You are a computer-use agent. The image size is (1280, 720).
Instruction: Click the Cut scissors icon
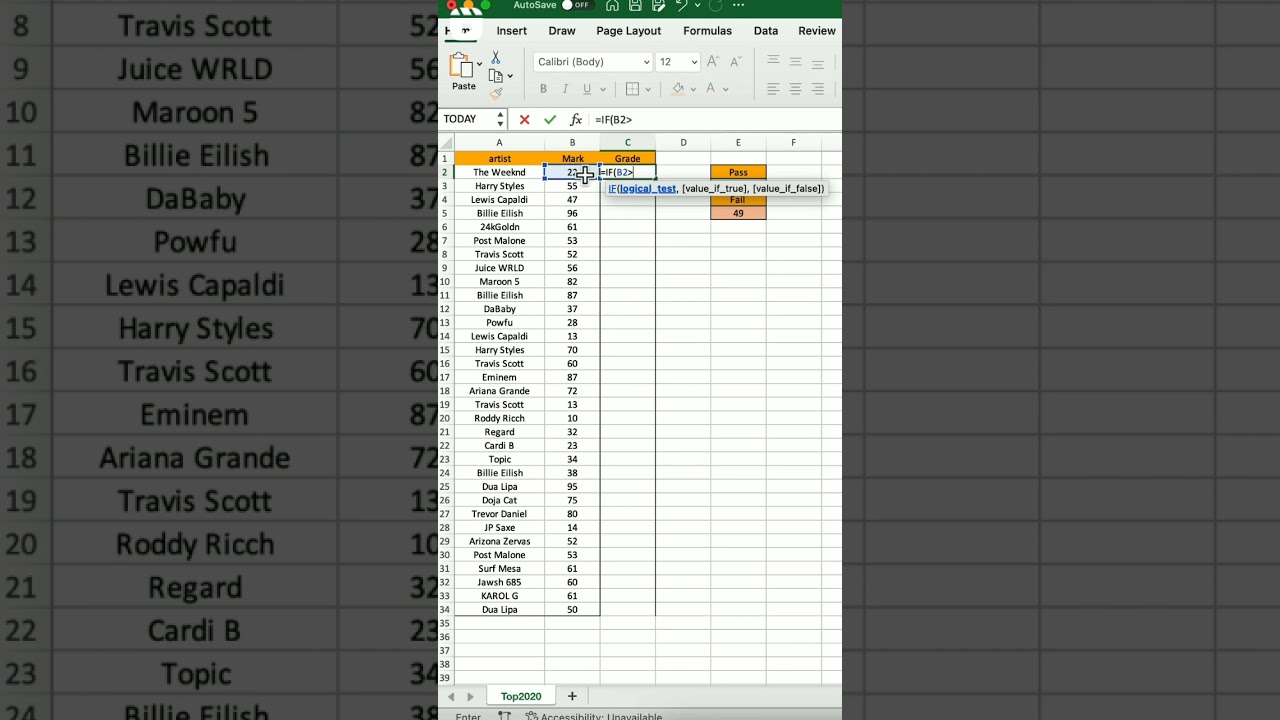click(495, 58)
